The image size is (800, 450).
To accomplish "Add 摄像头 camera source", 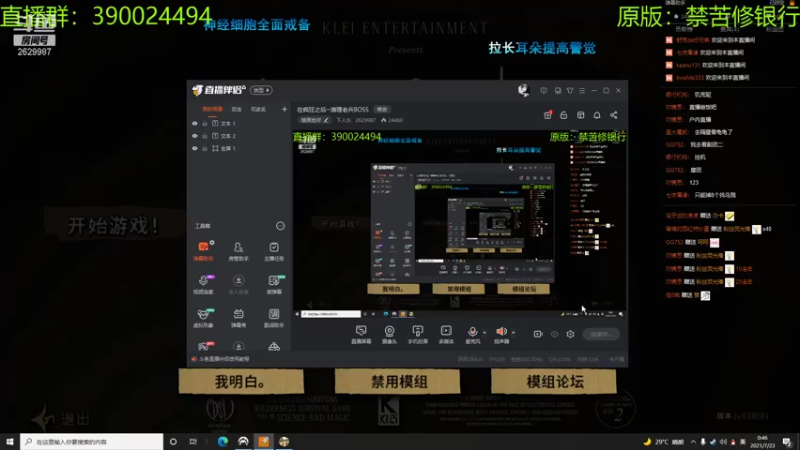I will (x=389, y=335).
